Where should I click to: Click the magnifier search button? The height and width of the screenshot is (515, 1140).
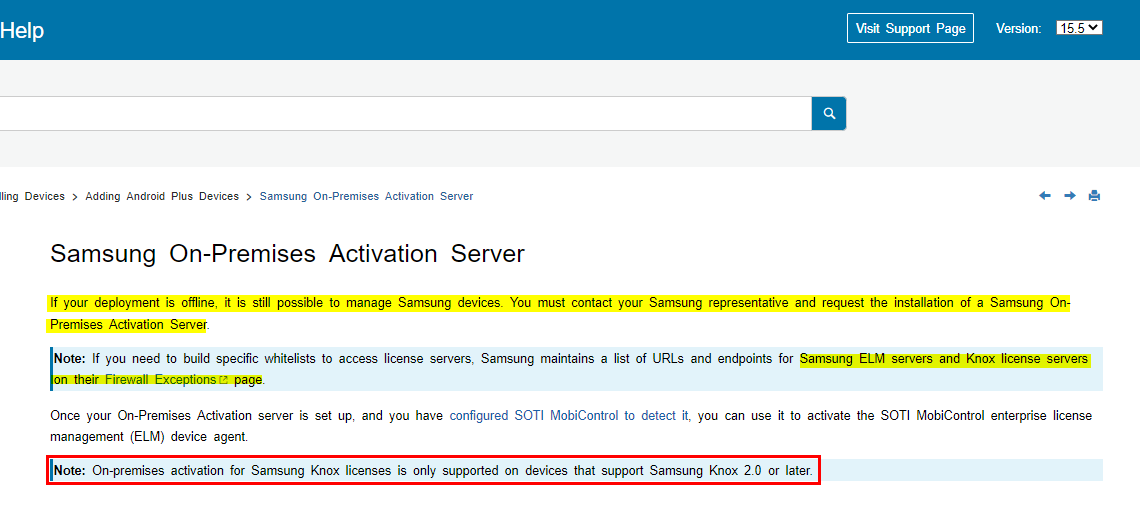point(828,114)
